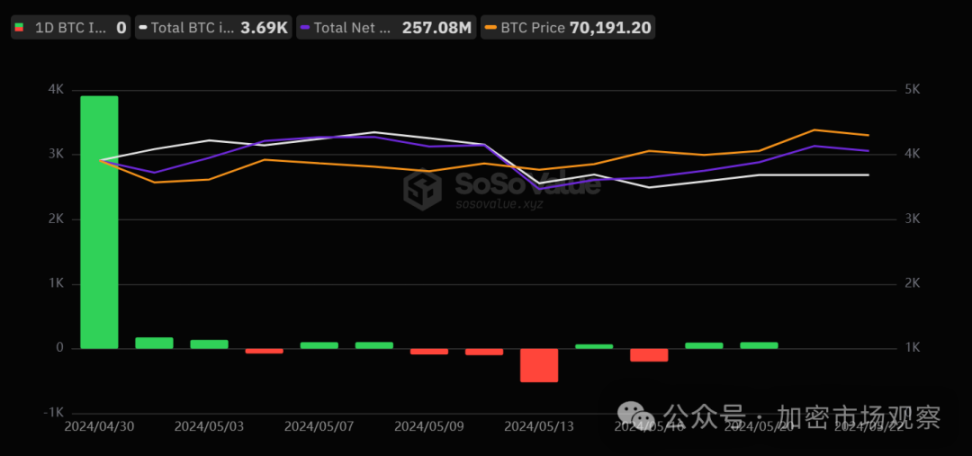Click the white line marker beside Total BTC

(x=142, y=28)
